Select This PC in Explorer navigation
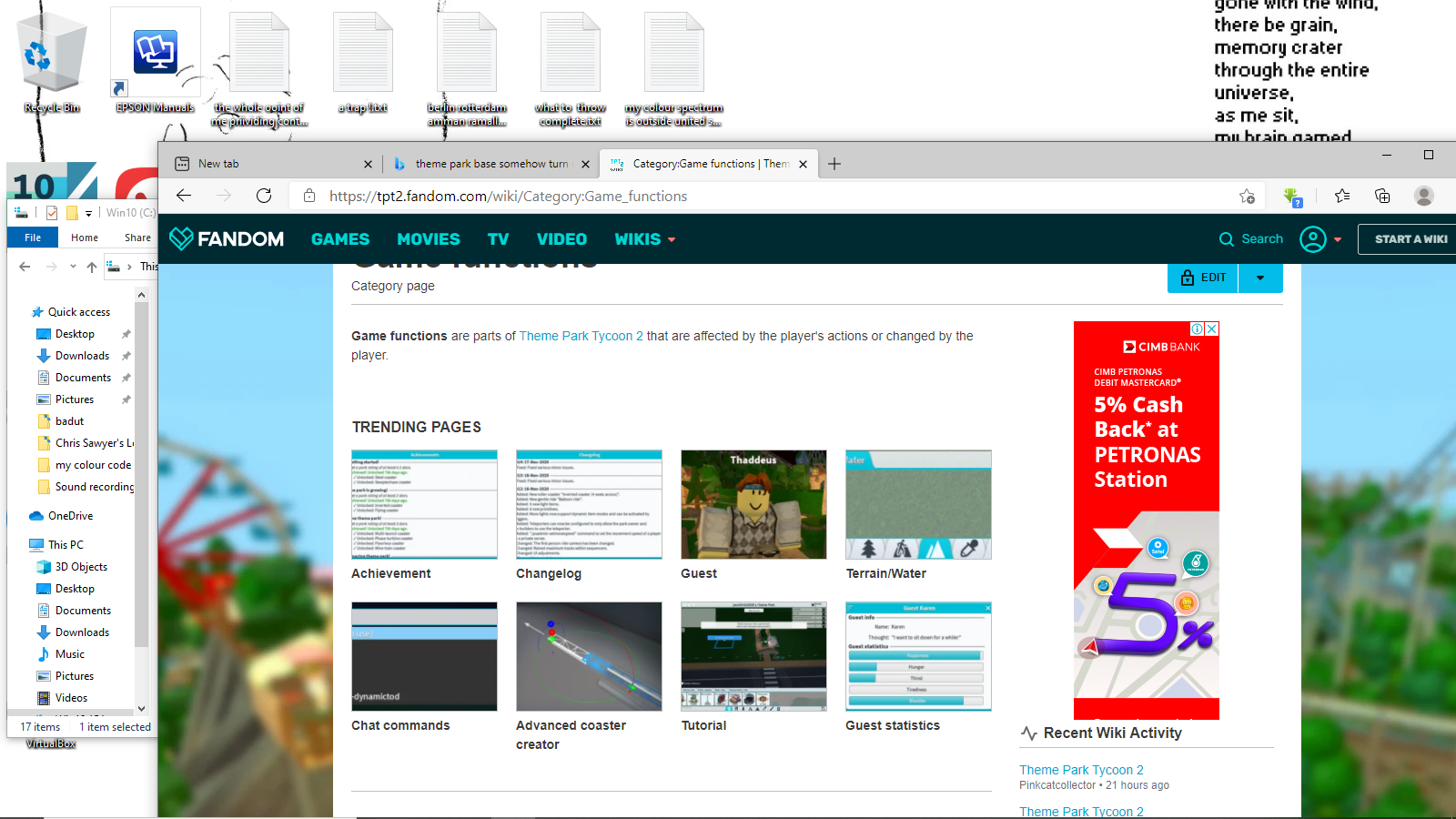This screenshot has height=819, width=1456. 66,545
